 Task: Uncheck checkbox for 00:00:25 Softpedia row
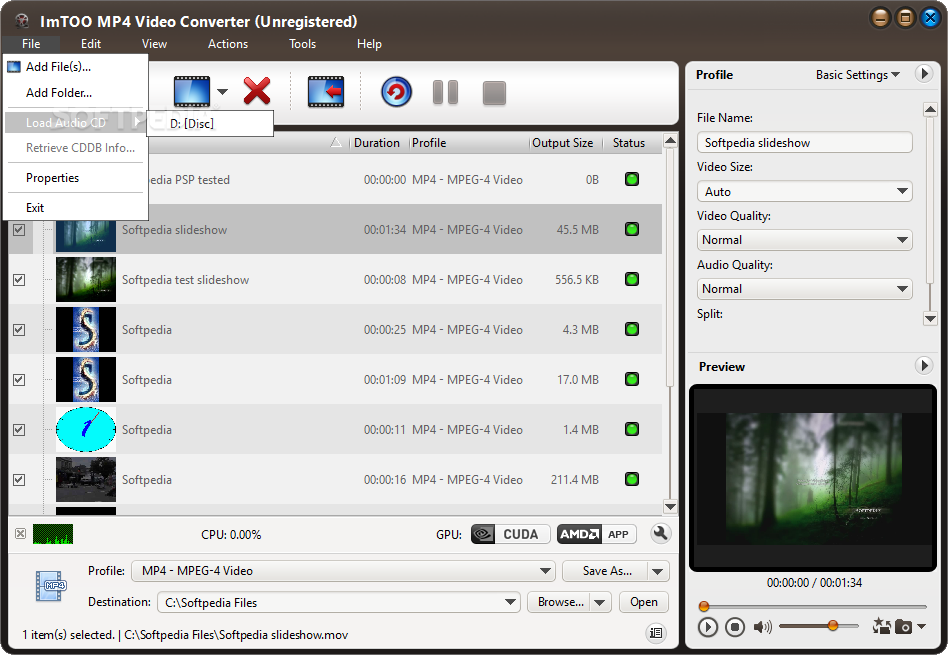(19, 330)
